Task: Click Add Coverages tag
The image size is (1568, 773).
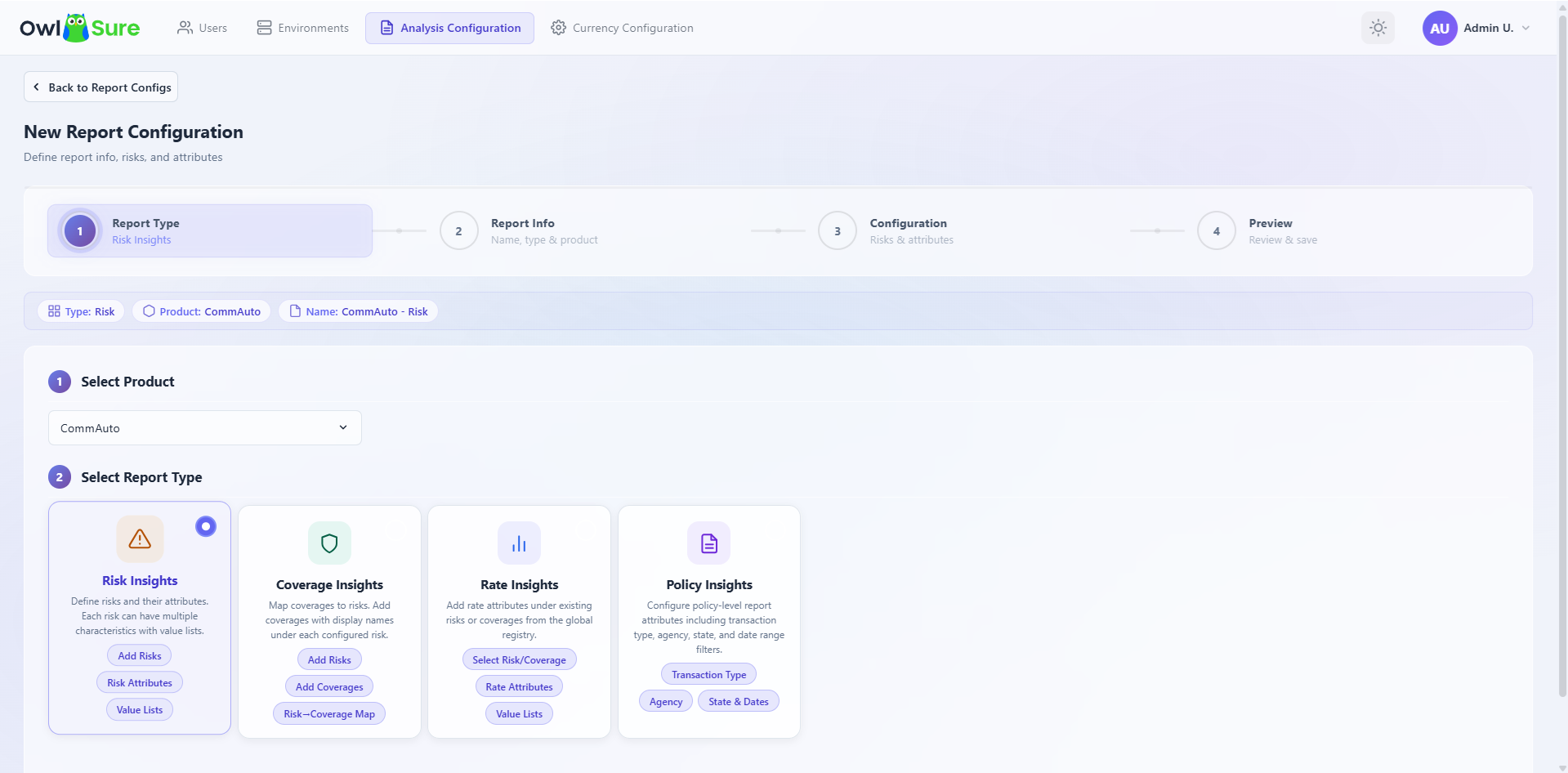Action: click(x=329, y=687)
